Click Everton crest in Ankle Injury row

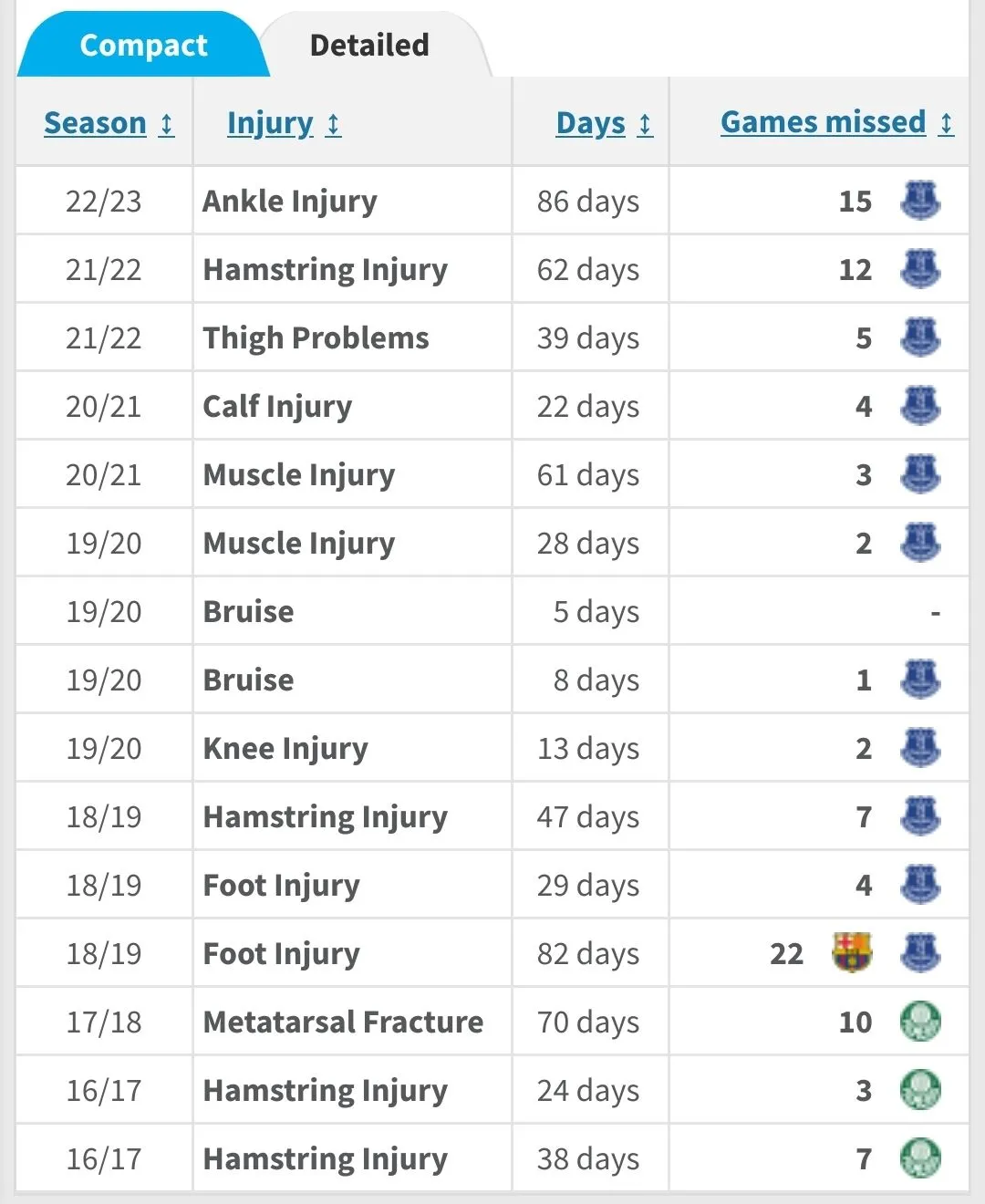point(919,201)
